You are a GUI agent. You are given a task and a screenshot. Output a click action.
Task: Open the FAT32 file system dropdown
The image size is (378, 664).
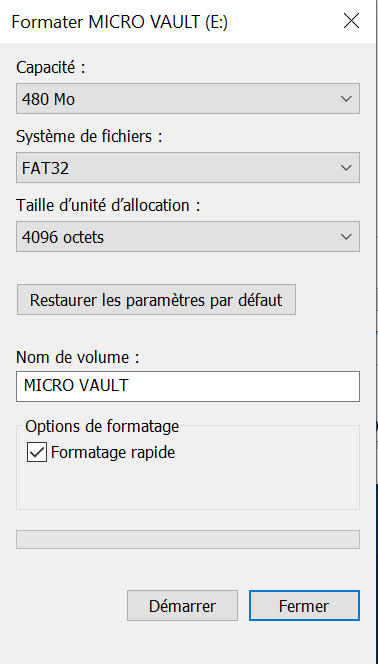[188, 168]
